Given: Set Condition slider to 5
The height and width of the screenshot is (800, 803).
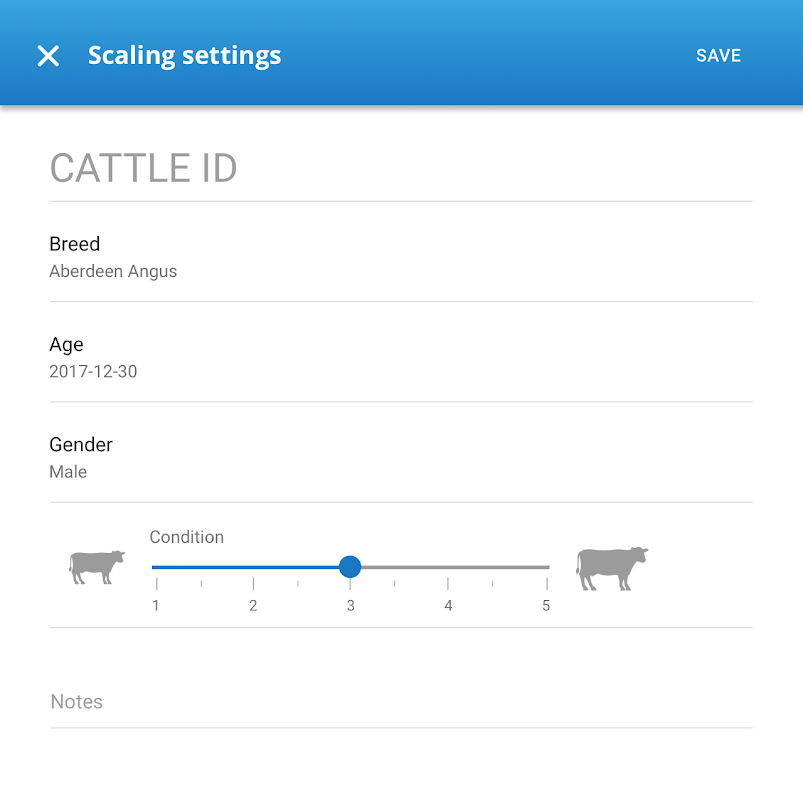Looking at the screenshot, I should pos(546,567).
